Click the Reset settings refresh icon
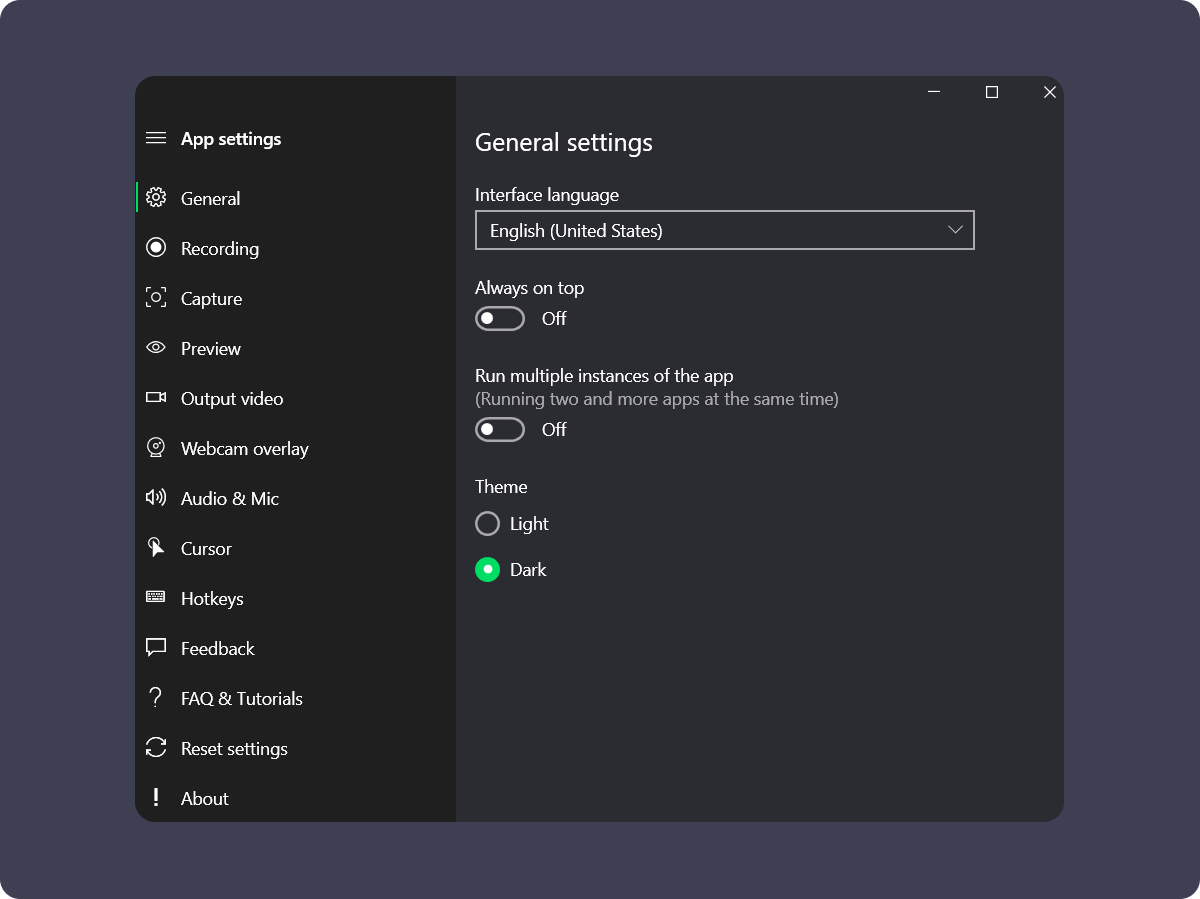This screenshot has height=899, width=1200. tap(156, 748)
